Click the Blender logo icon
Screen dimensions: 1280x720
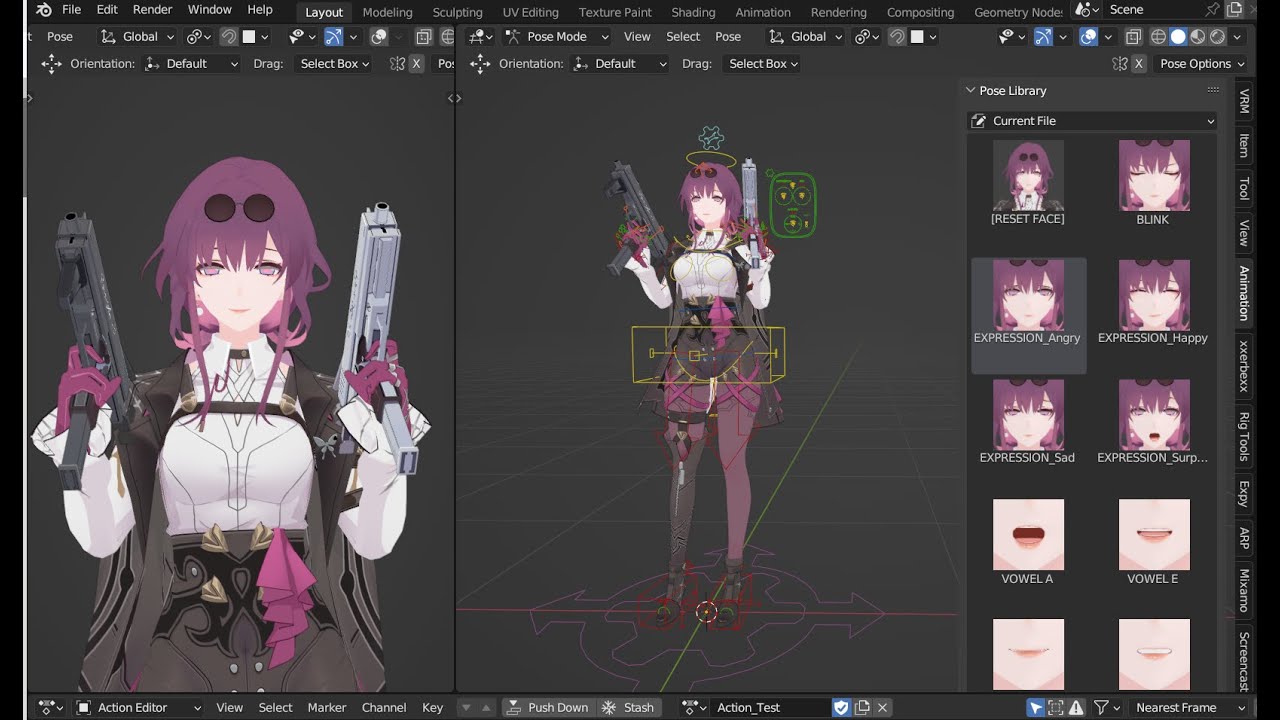(44, 10)
